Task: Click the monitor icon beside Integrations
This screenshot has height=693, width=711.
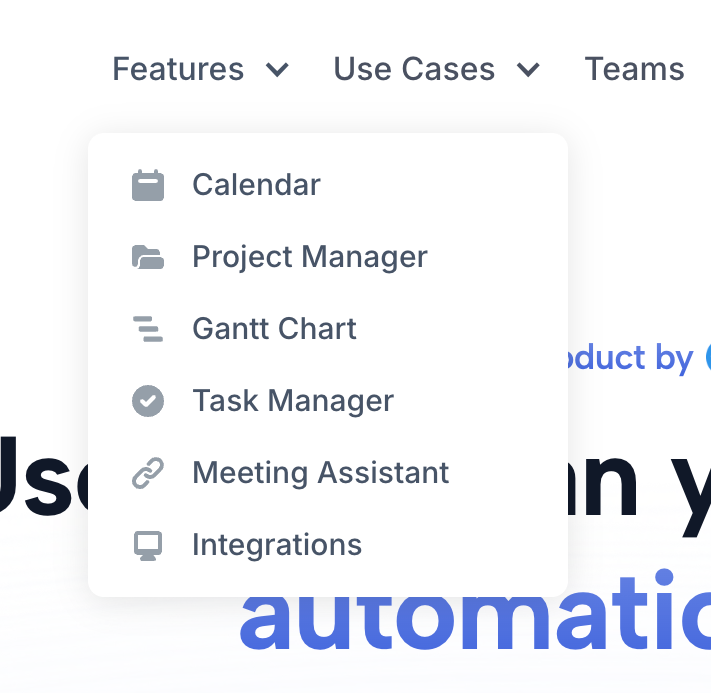Action: pos(148,545)
